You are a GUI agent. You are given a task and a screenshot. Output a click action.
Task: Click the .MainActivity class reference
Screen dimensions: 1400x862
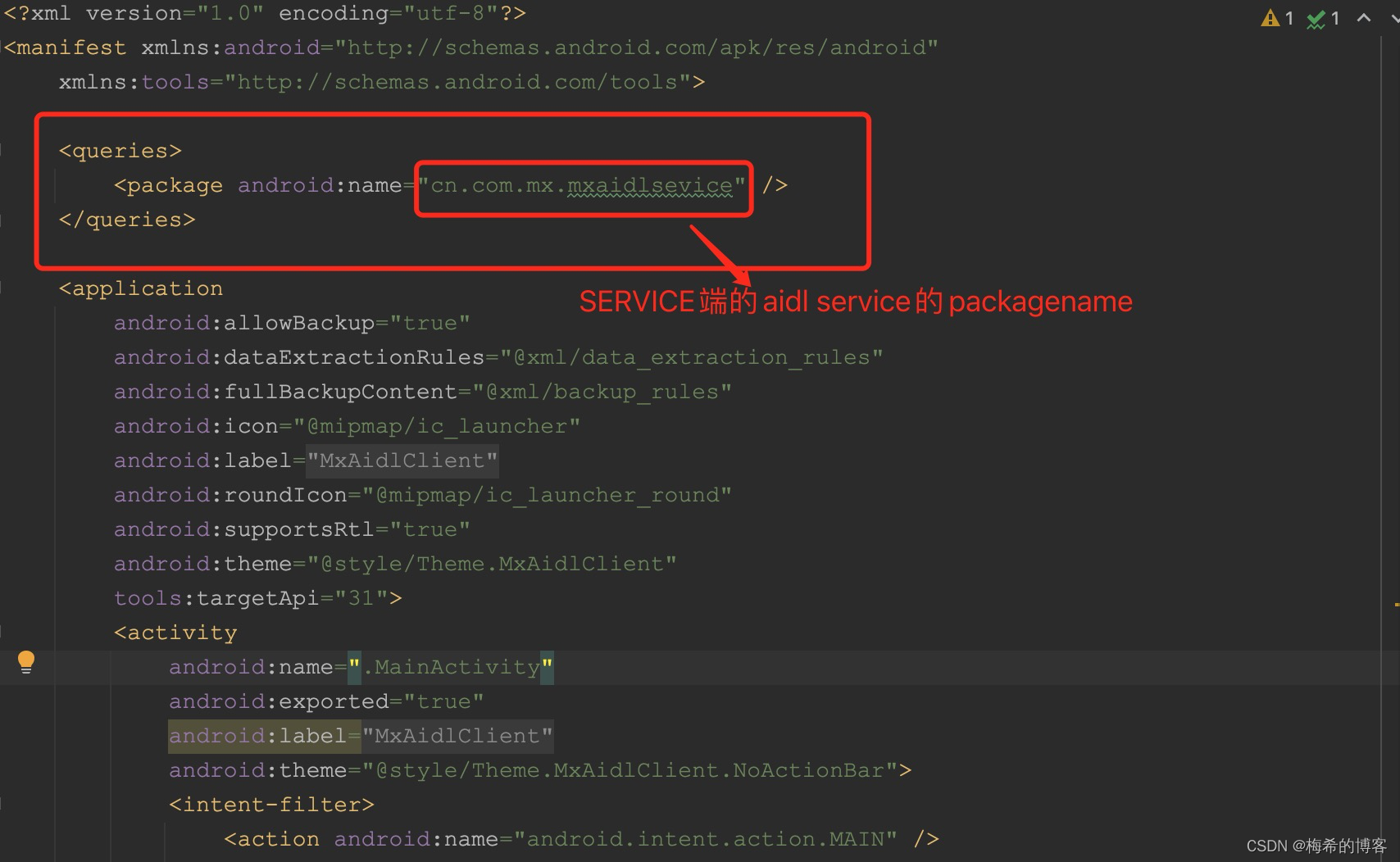tap(453, 667)
